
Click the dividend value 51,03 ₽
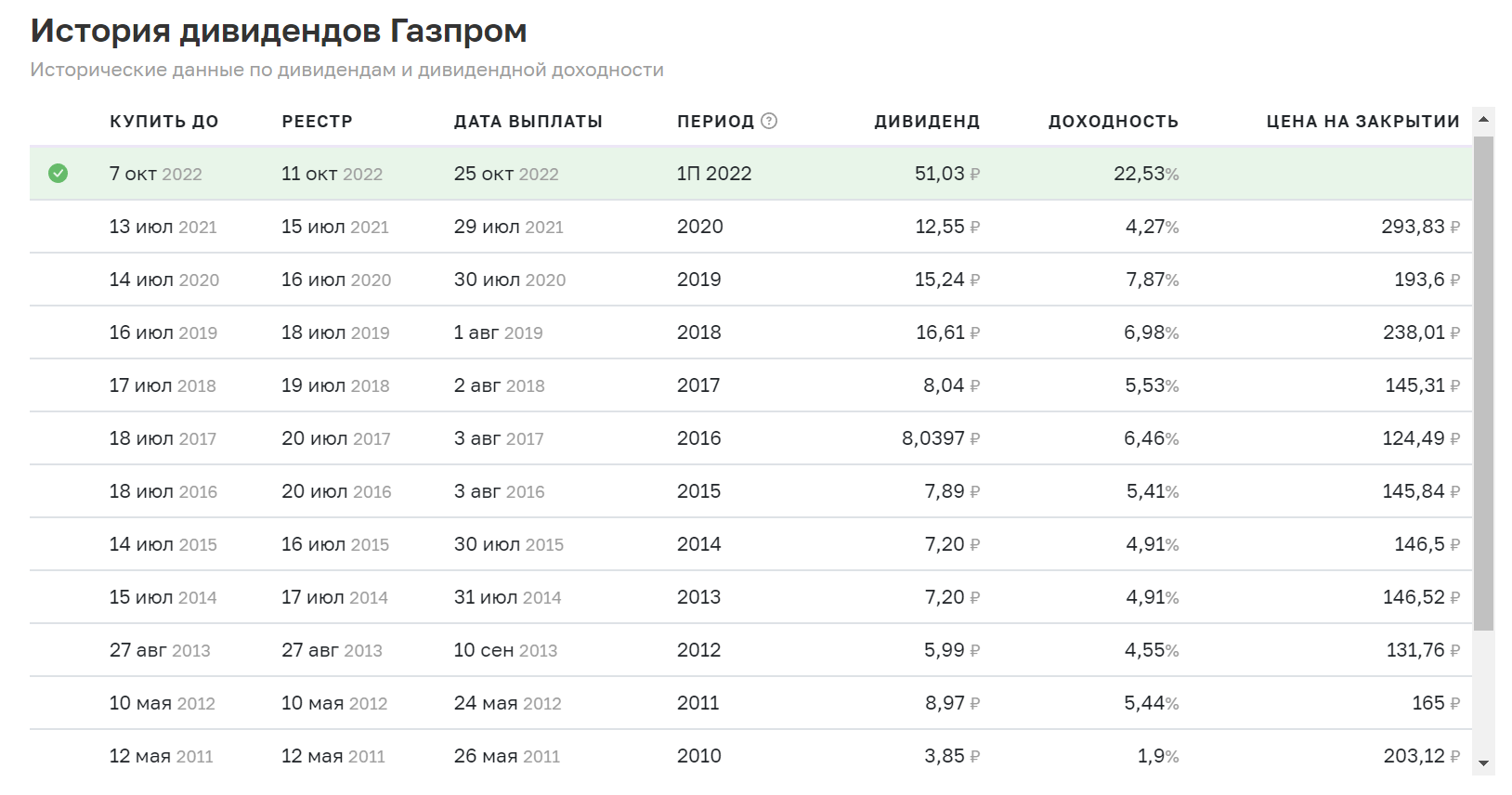click(947, 174)
